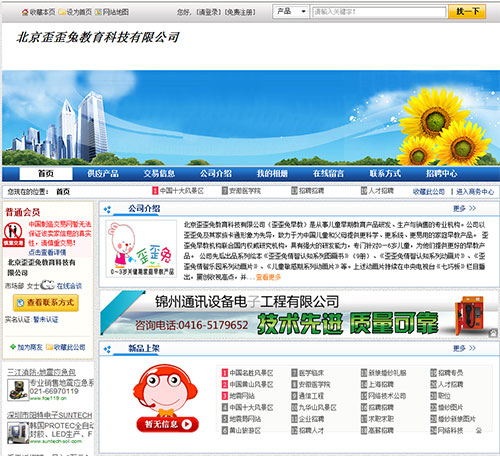
Task: Click the company title 北京歪歪兔教育科技有限公司
Action: click(x=98, y=37)
